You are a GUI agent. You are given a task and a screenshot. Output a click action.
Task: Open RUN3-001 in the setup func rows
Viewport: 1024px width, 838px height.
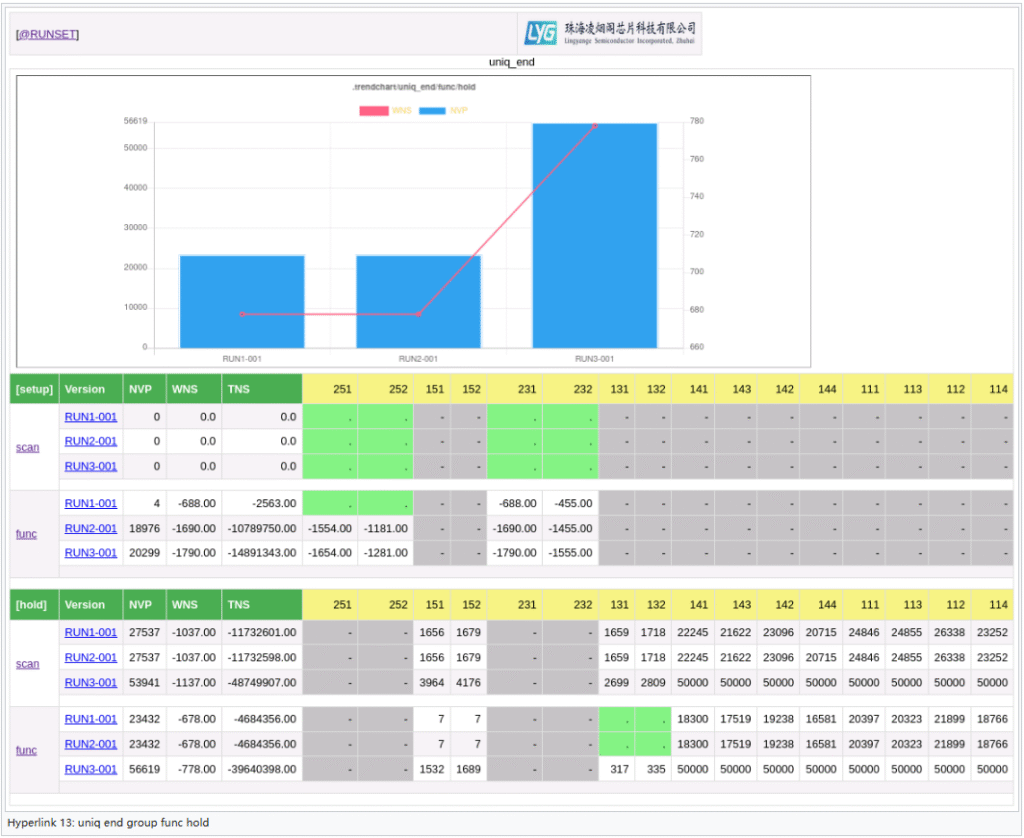coord(91,553)
